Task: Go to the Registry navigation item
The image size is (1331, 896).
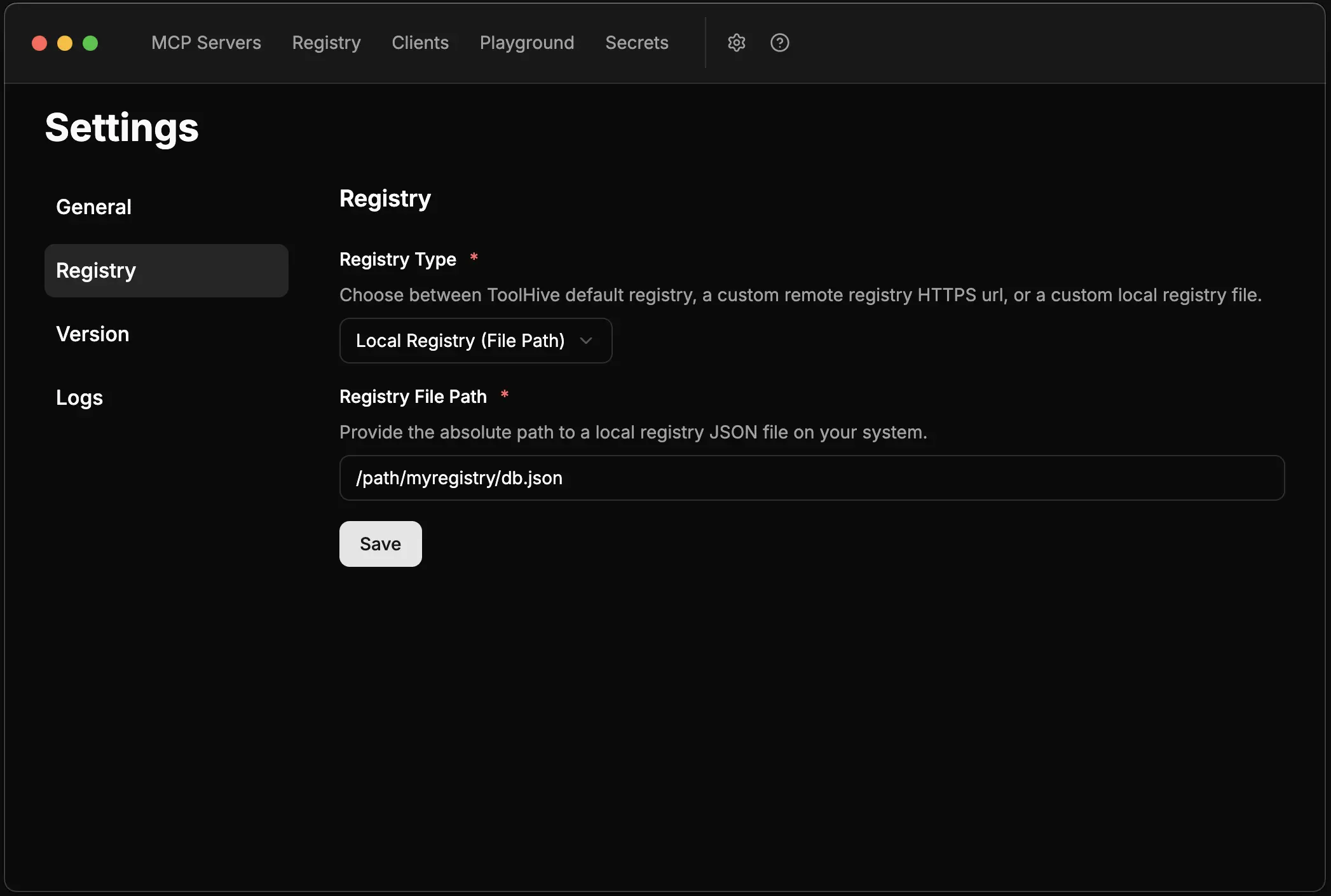Action: pos(326,43)
